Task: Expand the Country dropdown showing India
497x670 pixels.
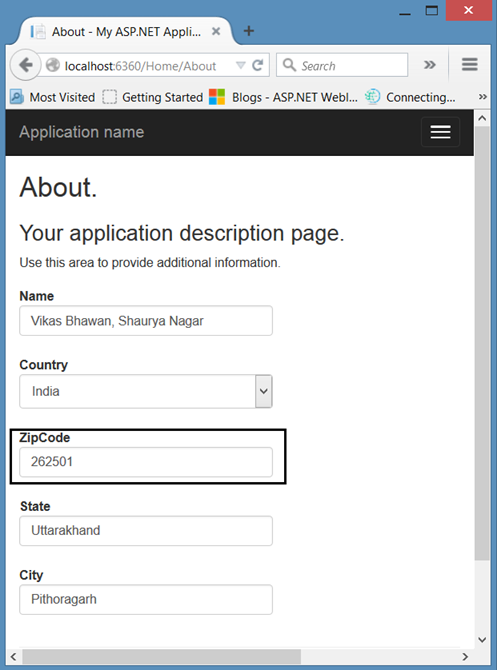Action: [x=146, y=391]
